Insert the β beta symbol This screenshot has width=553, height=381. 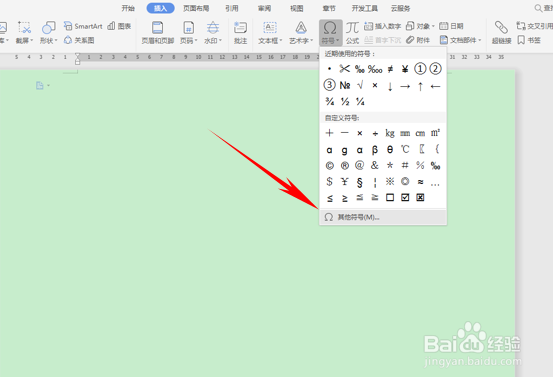[375, 150]
